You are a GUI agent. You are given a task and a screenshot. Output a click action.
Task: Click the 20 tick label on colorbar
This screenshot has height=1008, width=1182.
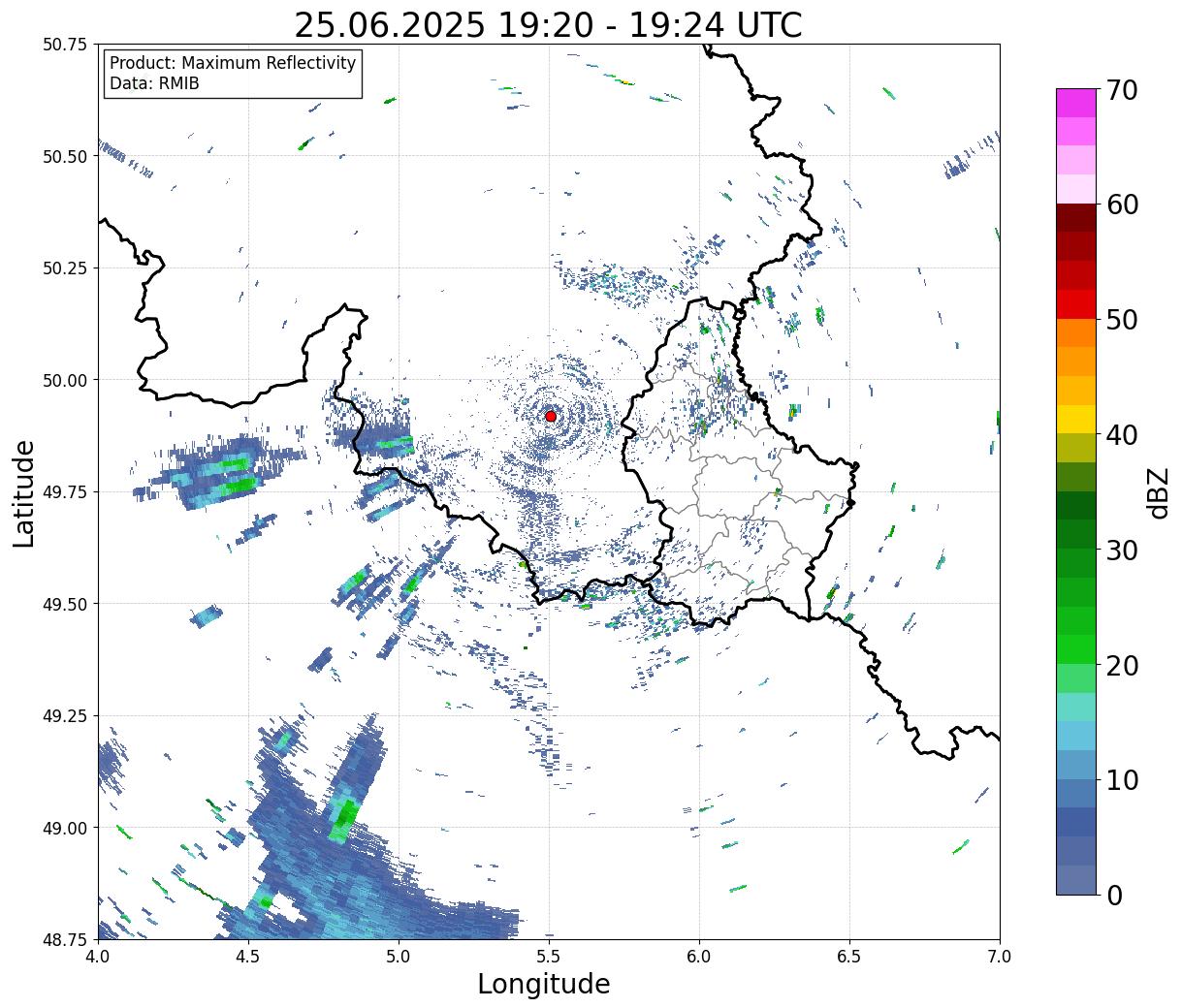tap(1122, 665)
